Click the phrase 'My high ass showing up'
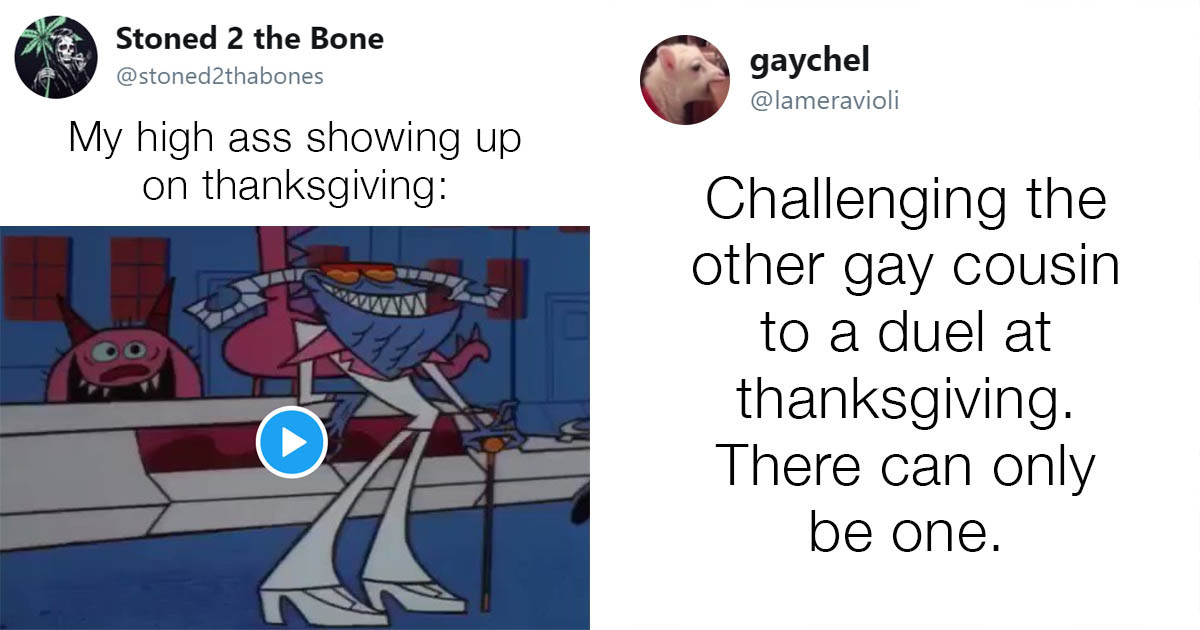The height and width of the screenshot is (630, 1200). tap(293, 138)
